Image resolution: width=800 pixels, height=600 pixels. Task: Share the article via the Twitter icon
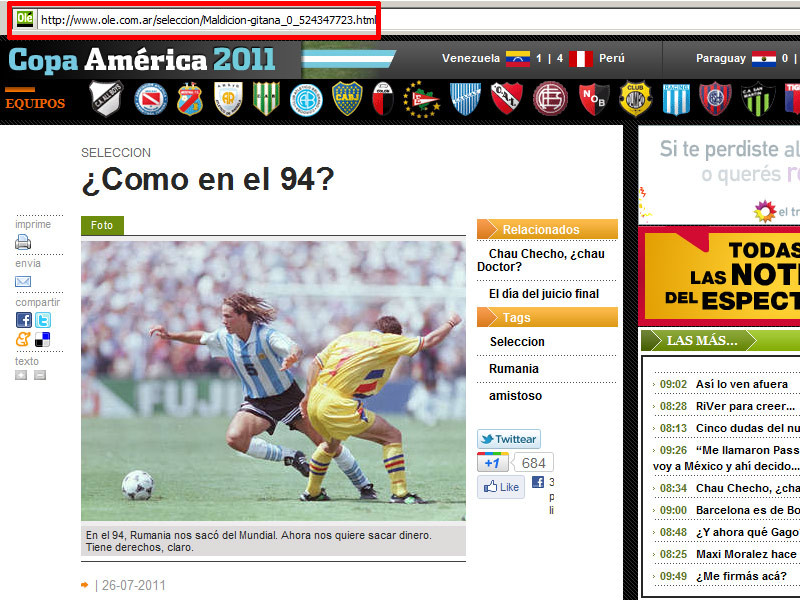[43, 320]
